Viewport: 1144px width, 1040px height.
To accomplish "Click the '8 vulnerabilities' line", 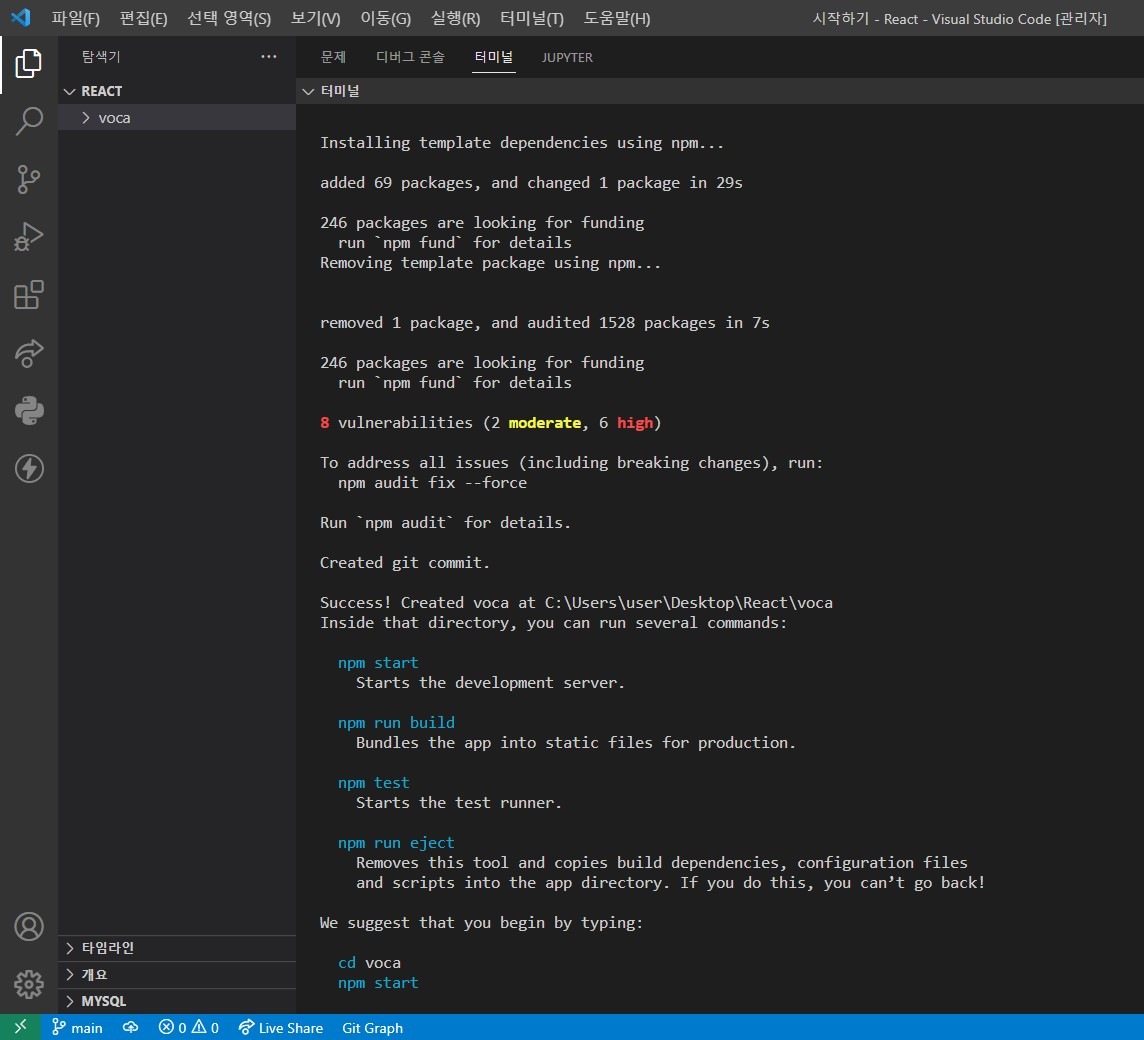I will (x=490, y=423).
